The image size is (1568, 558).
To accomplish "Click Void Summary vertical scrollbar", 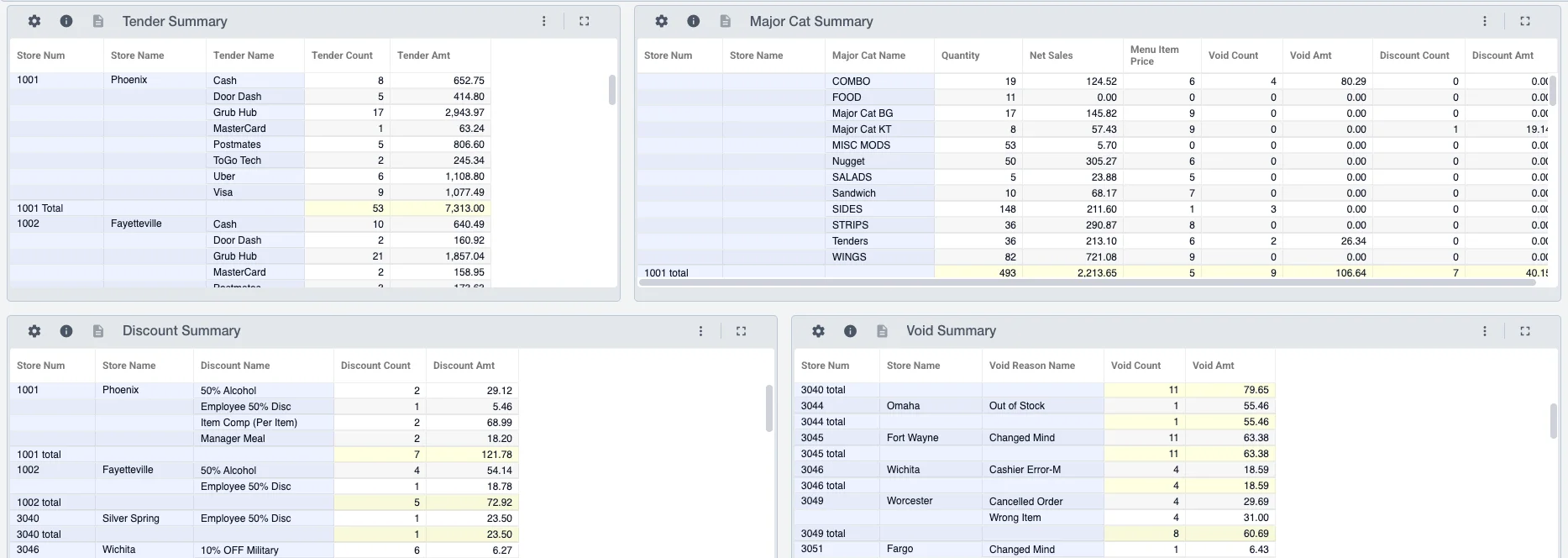I will [1554, 421].
